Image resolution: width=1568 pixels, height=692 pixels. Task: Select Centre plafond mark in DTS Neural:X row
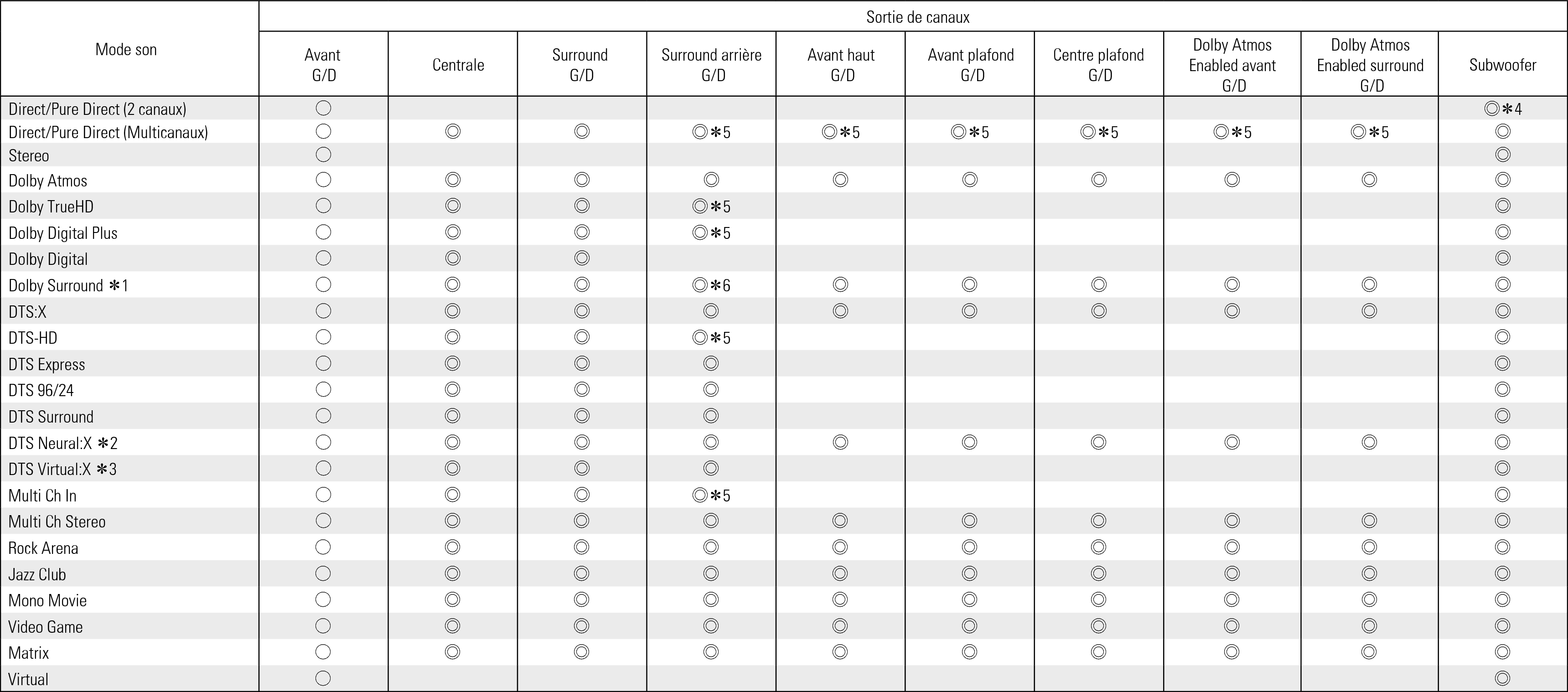1099,442
